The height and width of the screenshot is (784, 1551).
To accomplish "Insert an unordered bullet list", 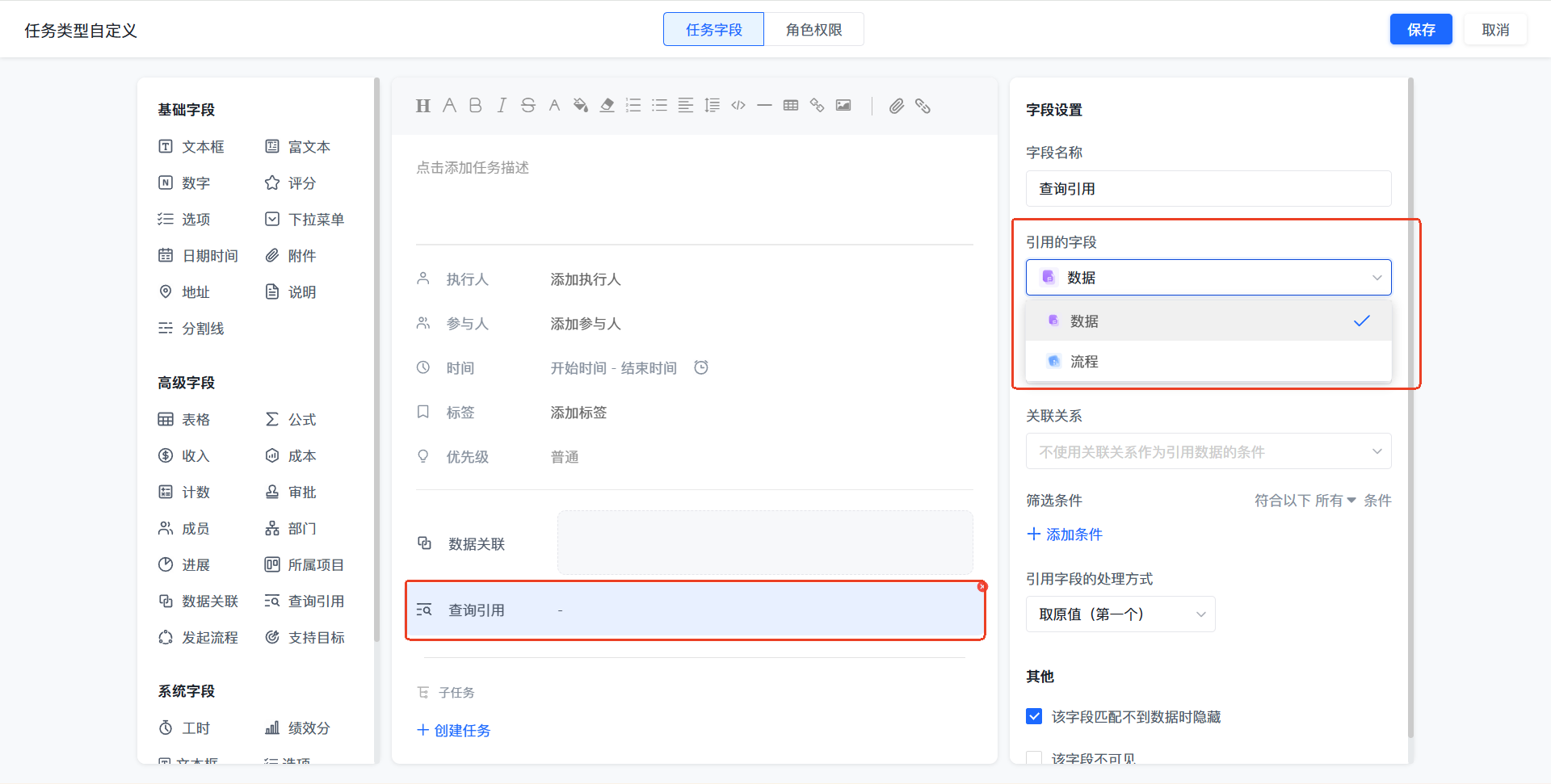I will click(659, 106).
